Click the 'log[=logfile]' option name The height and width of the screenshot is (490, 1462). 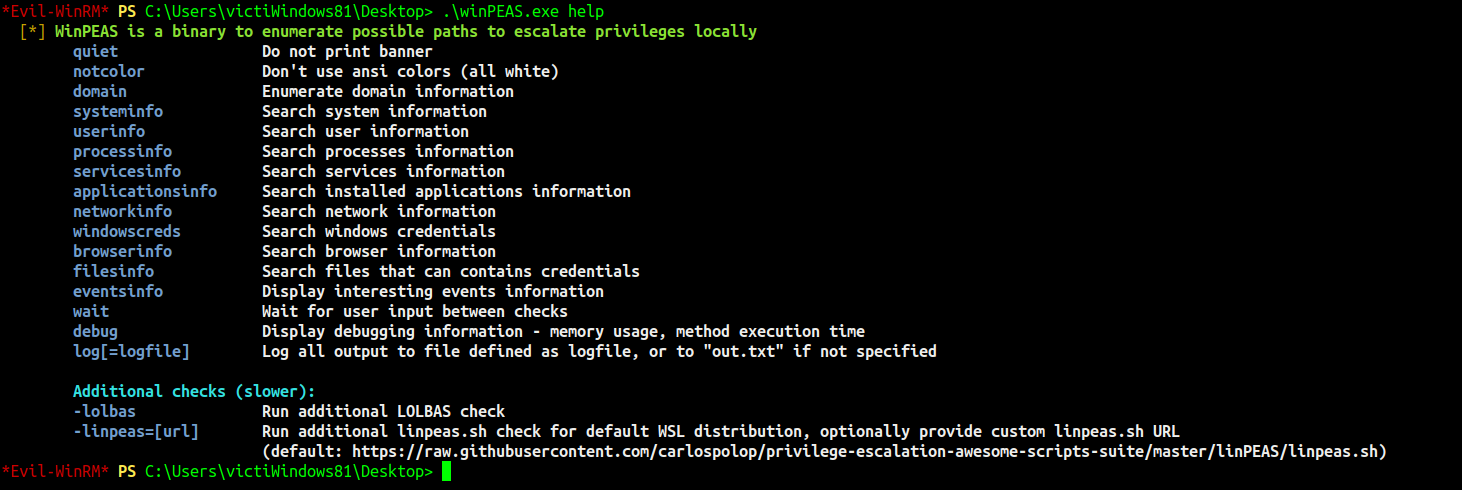click(x=131, y=351)
